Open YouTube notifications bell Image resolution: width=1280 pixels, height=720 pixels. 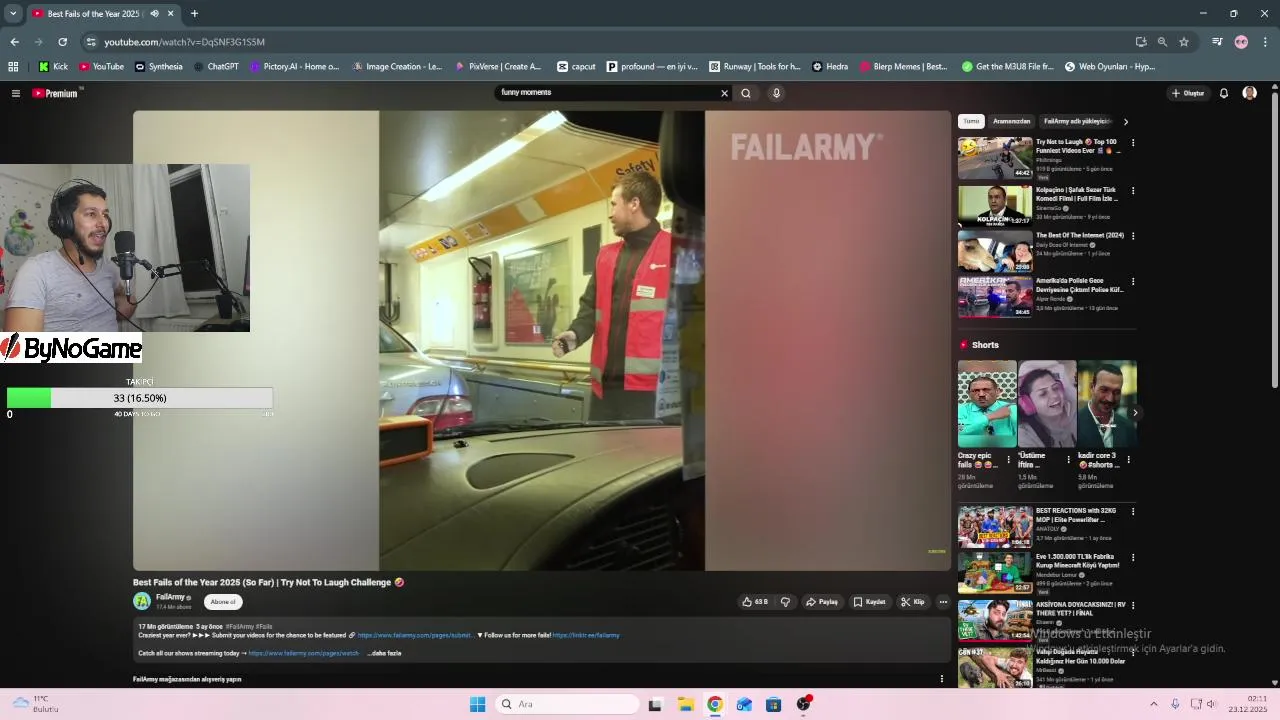pyautogui.click(x=1224, y=93)
